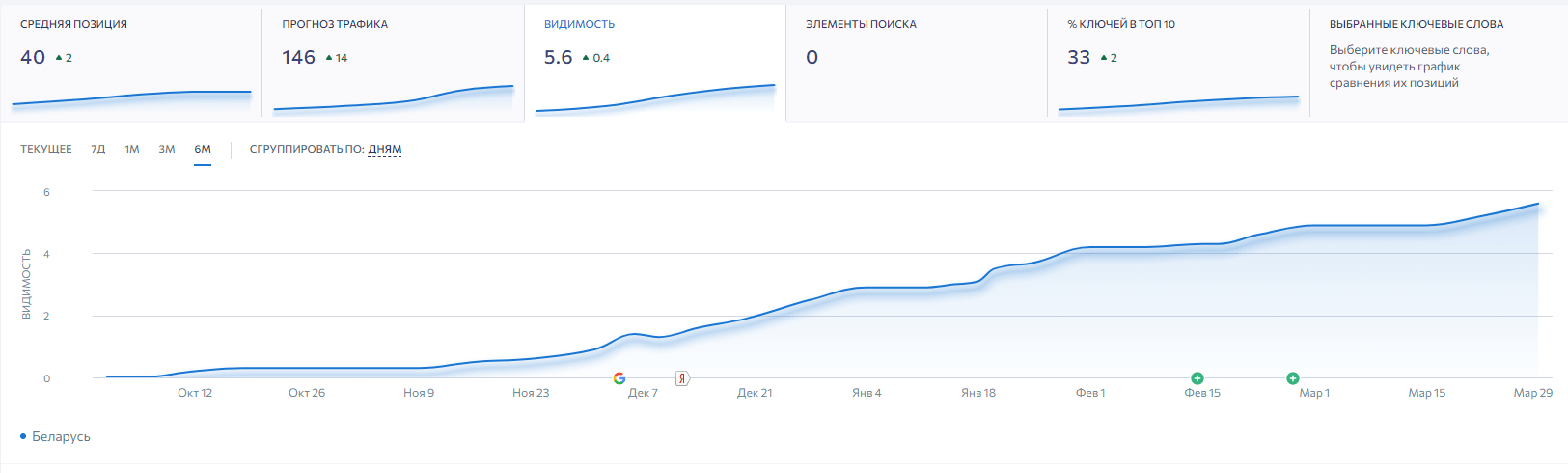
Task: Click the 40 average position value
Action: 33,57
